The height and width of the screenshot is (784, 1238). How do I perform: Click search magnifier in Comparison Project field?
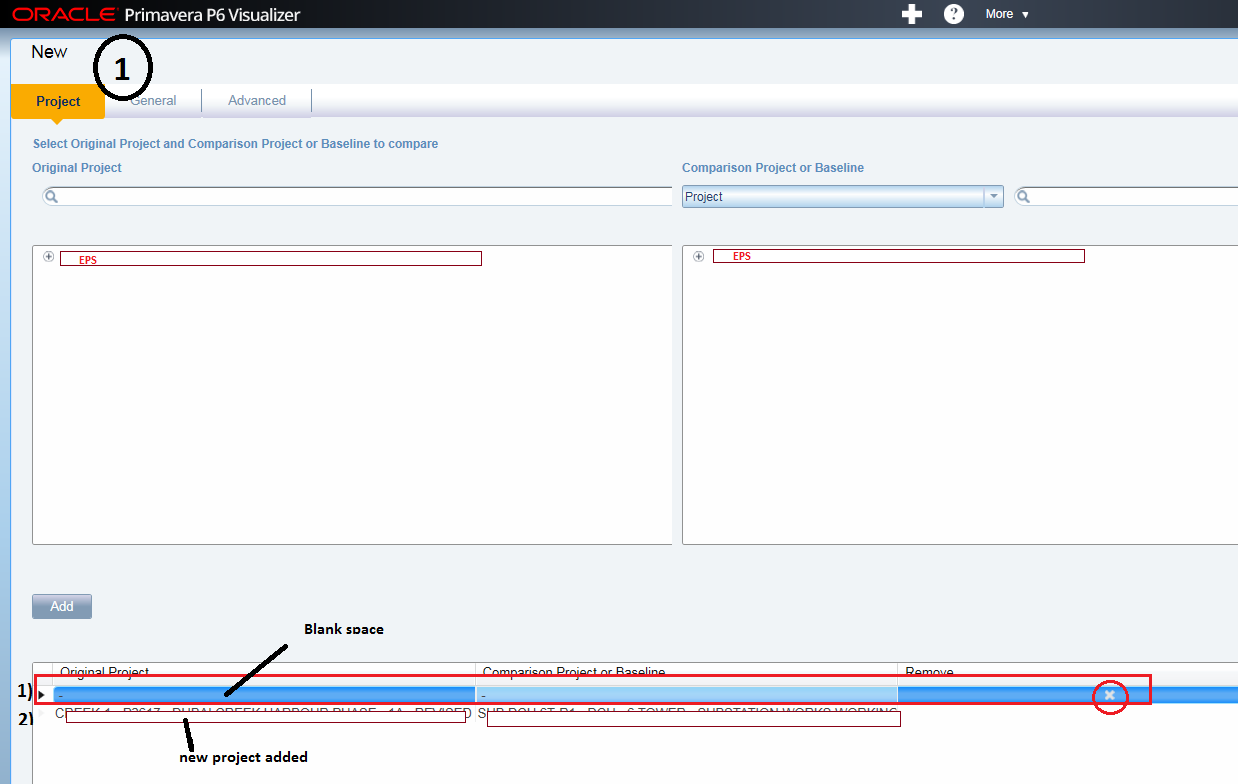(1024, 197)
